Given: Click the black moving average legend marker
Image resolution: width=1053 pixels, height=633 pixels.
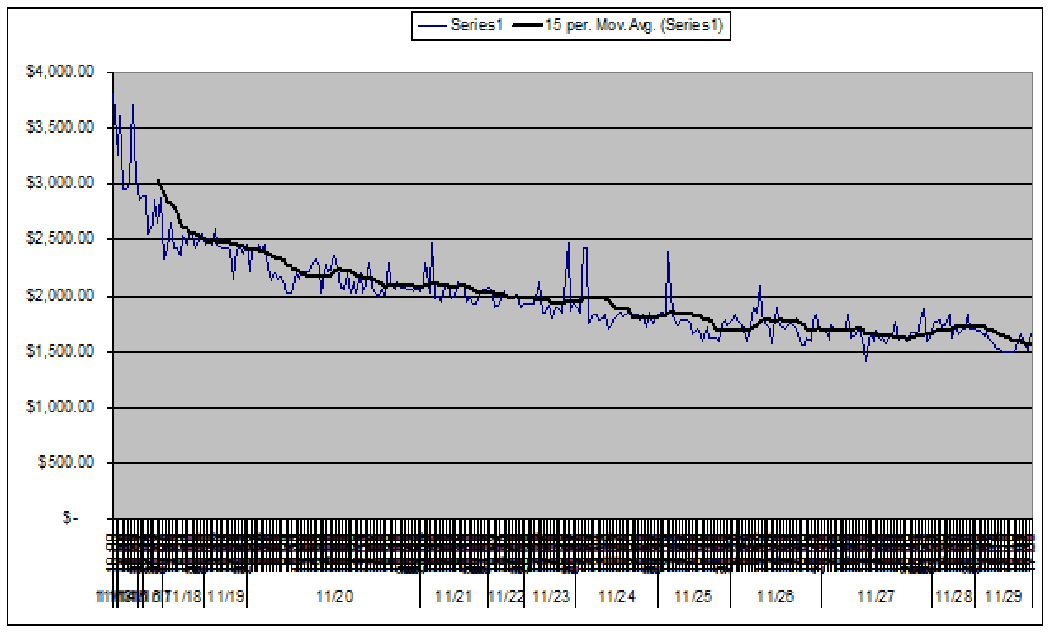Looking at the screenshot, I should 527,27.
